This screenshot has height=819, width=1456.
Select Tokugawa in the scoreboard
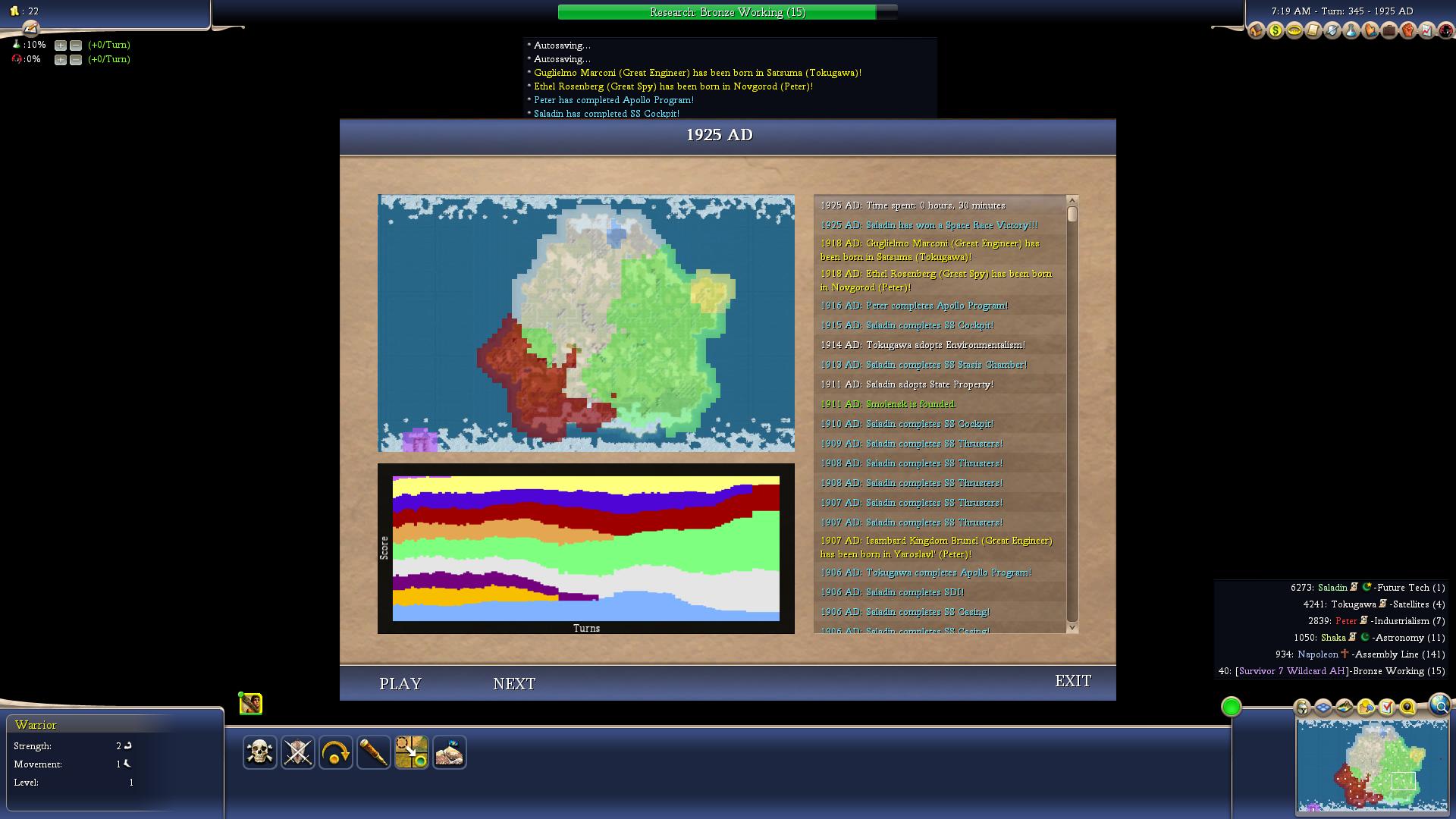pos(1353,604)
